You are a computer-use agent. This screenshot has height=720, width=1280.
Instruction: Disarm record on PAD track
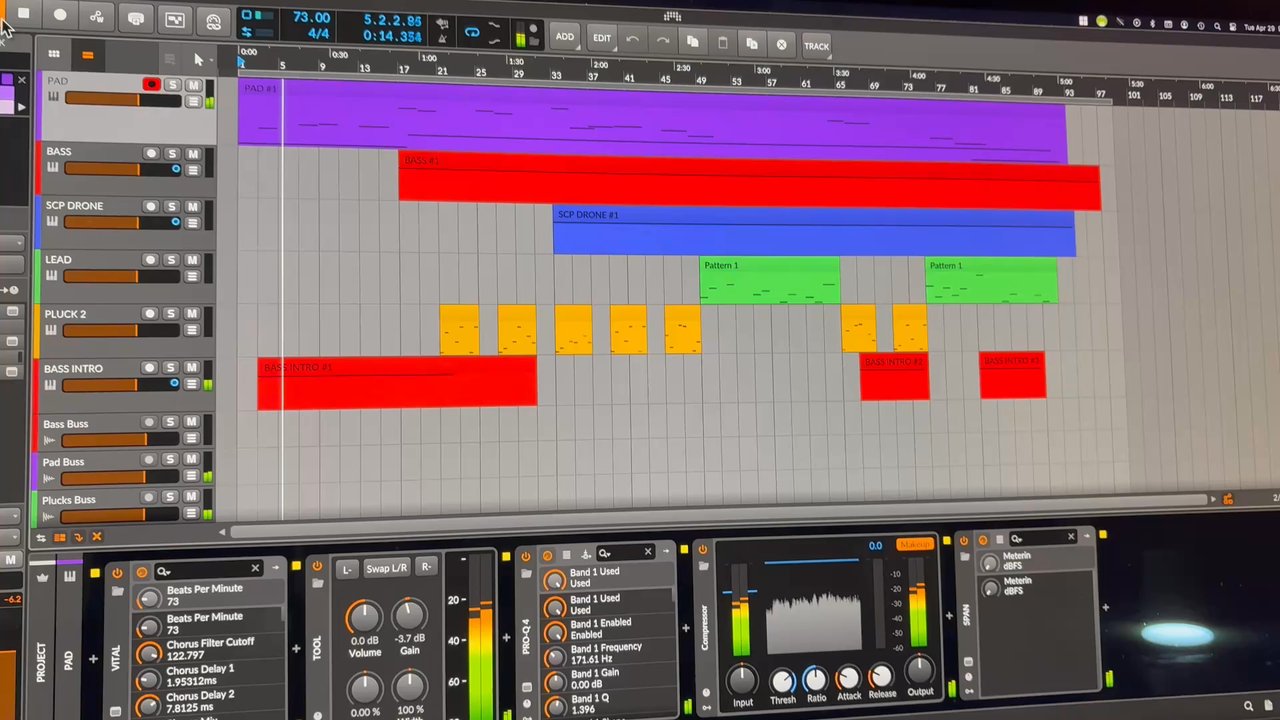(151, 84)
